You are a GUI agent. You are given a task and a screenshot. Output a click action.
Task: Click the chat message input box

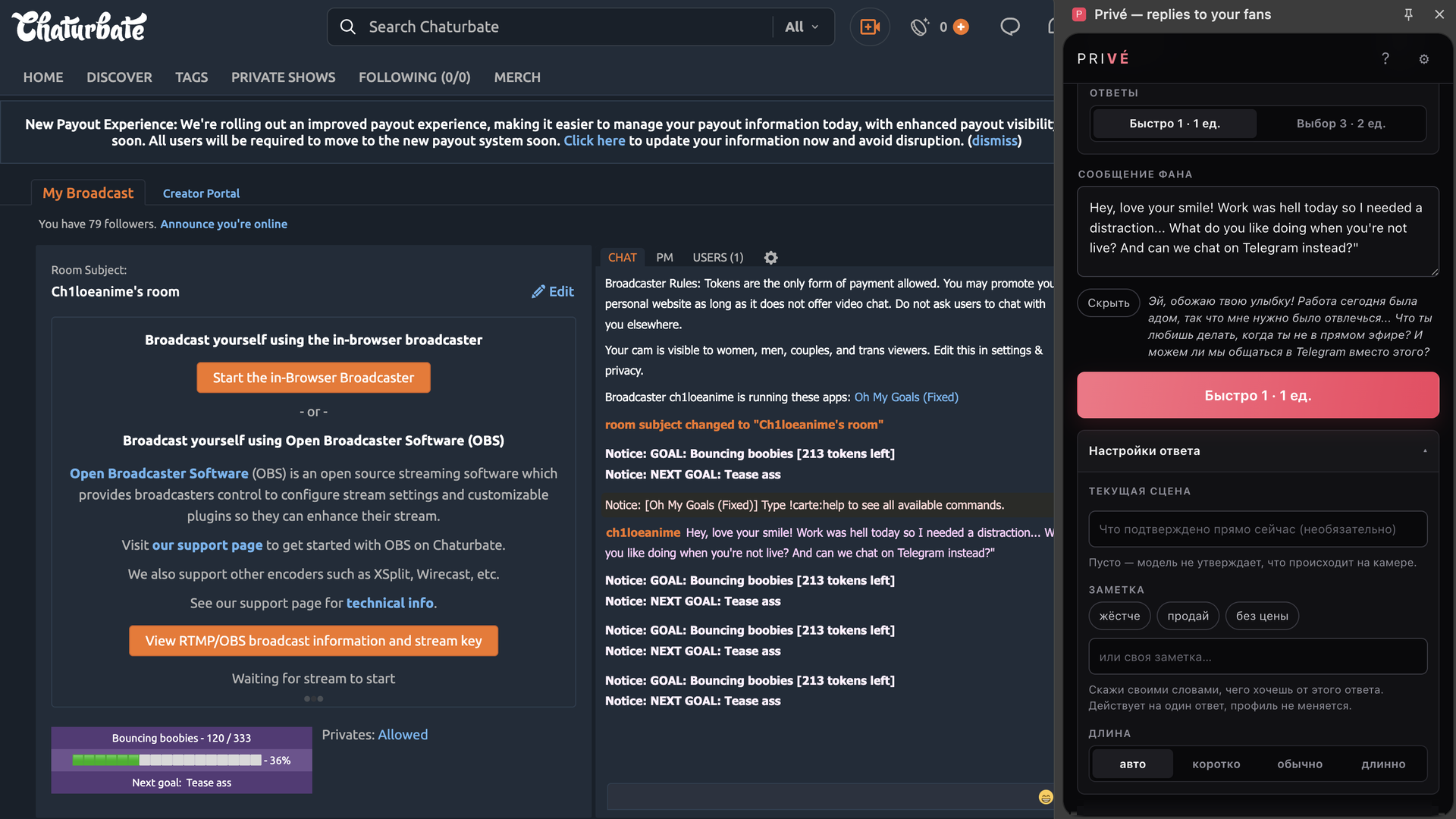(x=823, y=797)
